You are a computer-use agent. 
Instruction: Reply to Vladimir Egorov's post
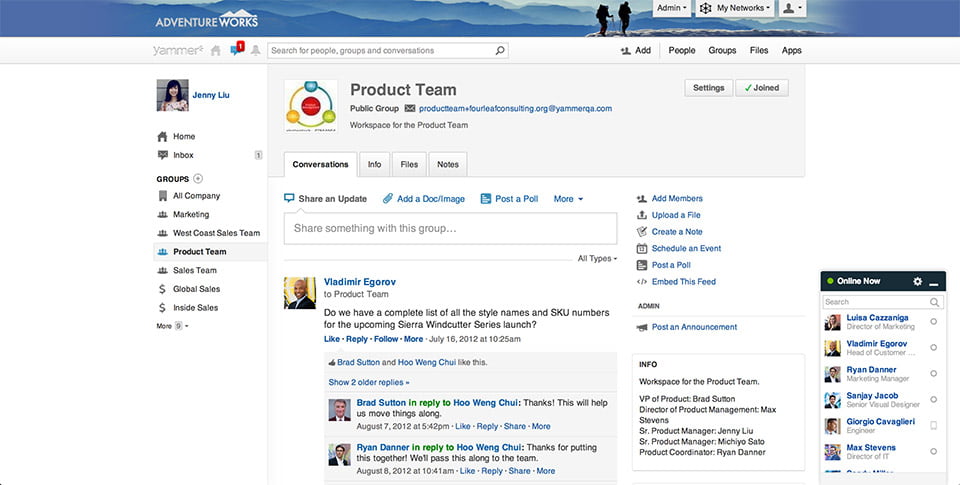coord(356,339)
